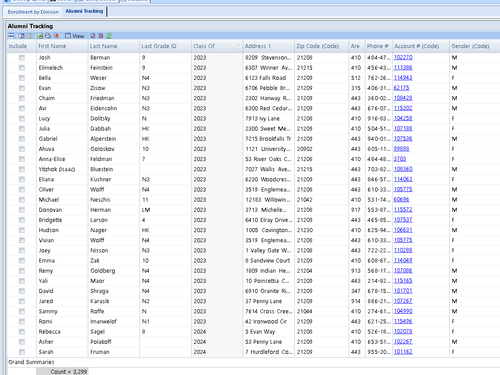The image size is (500, 375).
Task: Click the Are column header
Action: pos(357,46)
